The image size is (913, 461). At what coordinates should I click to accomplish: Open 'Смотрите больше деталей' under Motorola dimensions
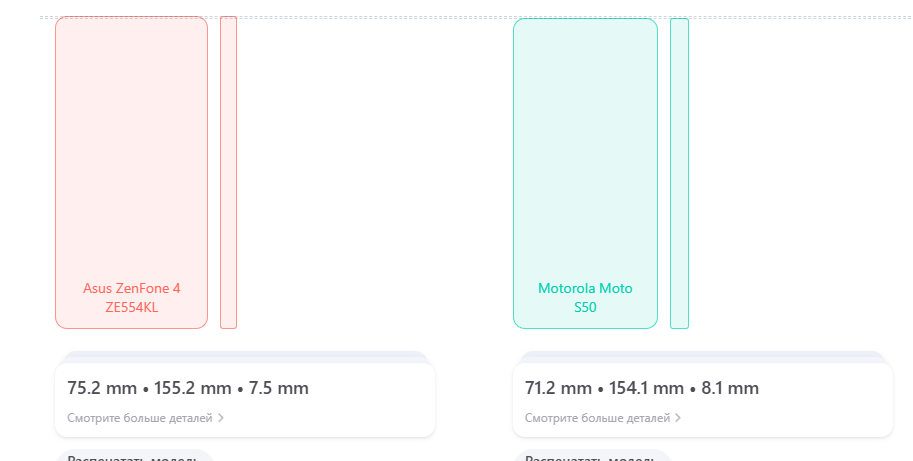[598, 418]
